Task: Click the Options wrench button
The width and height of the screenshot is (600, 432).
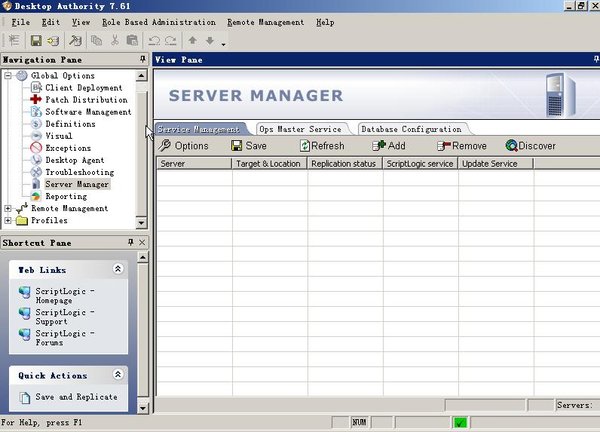Action: [184, 146]
